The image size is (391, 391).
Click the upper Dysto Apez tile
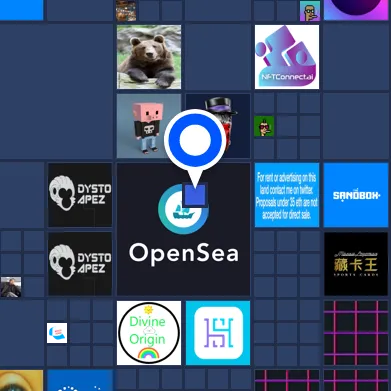pos(80,195)
